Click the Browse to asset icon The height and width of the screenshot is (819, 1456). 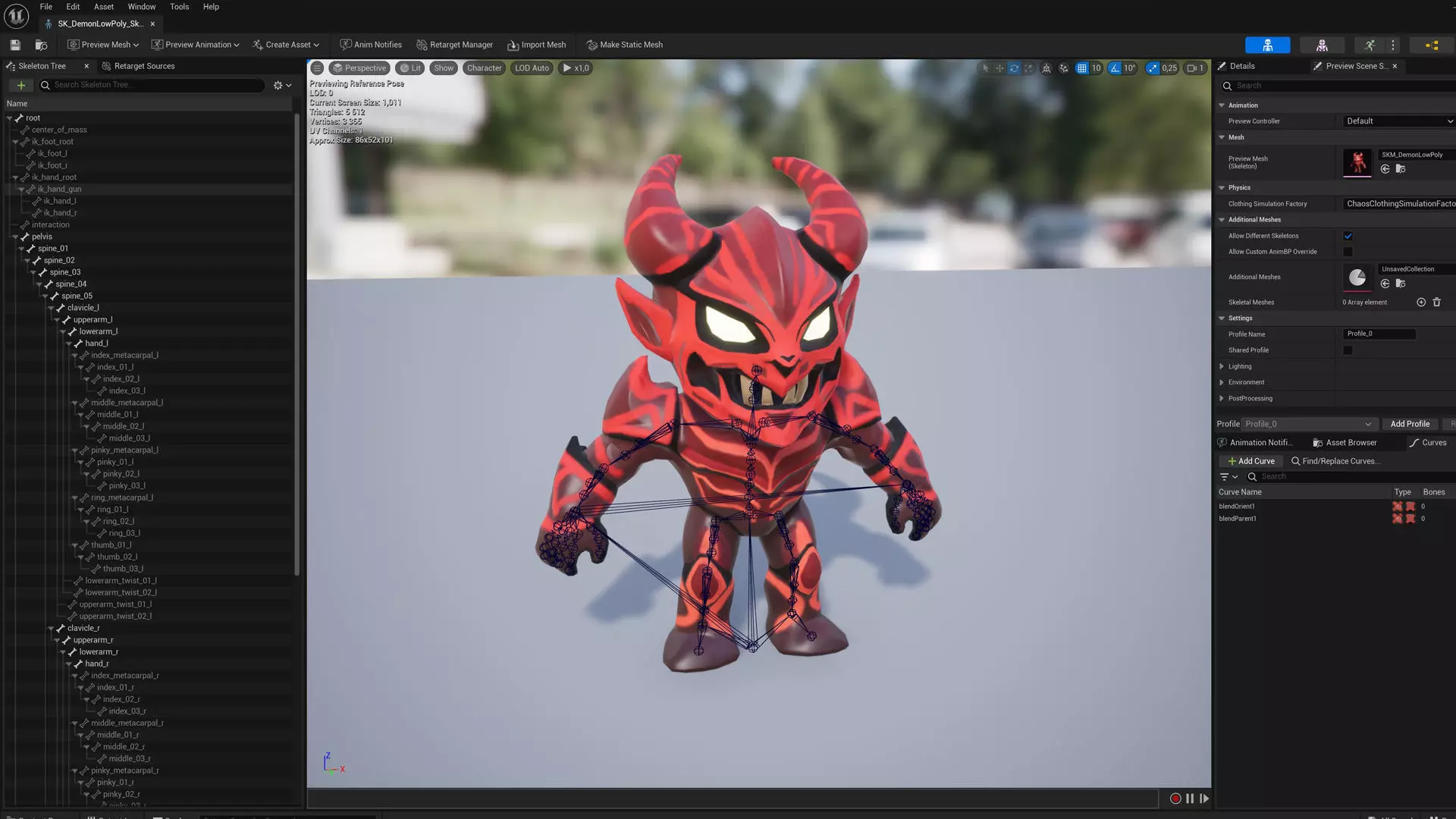point(41,45)
